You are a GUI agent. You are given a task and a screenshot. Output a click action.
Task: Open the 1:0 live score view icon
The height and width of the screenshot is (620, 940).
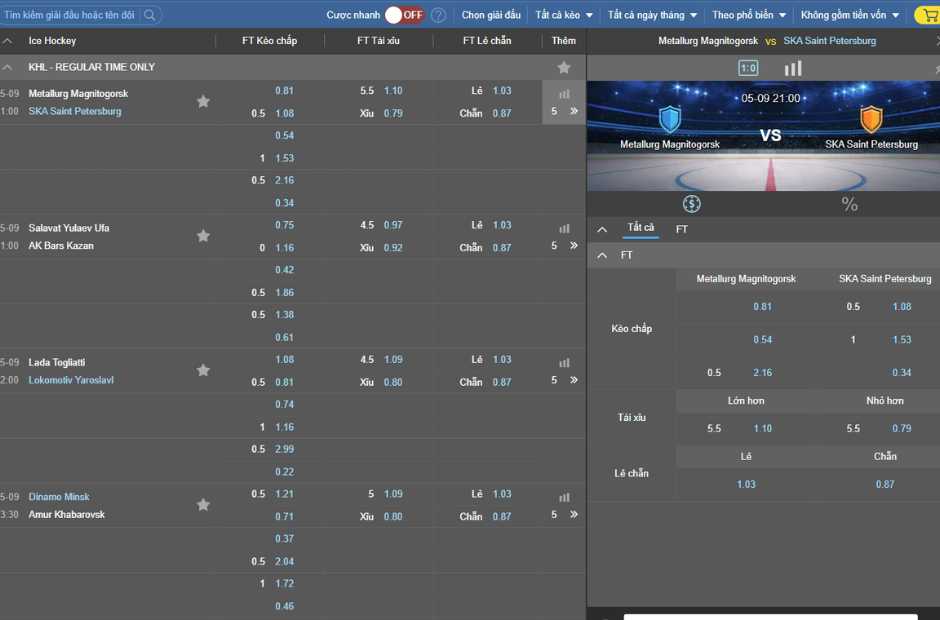[748, 68]
